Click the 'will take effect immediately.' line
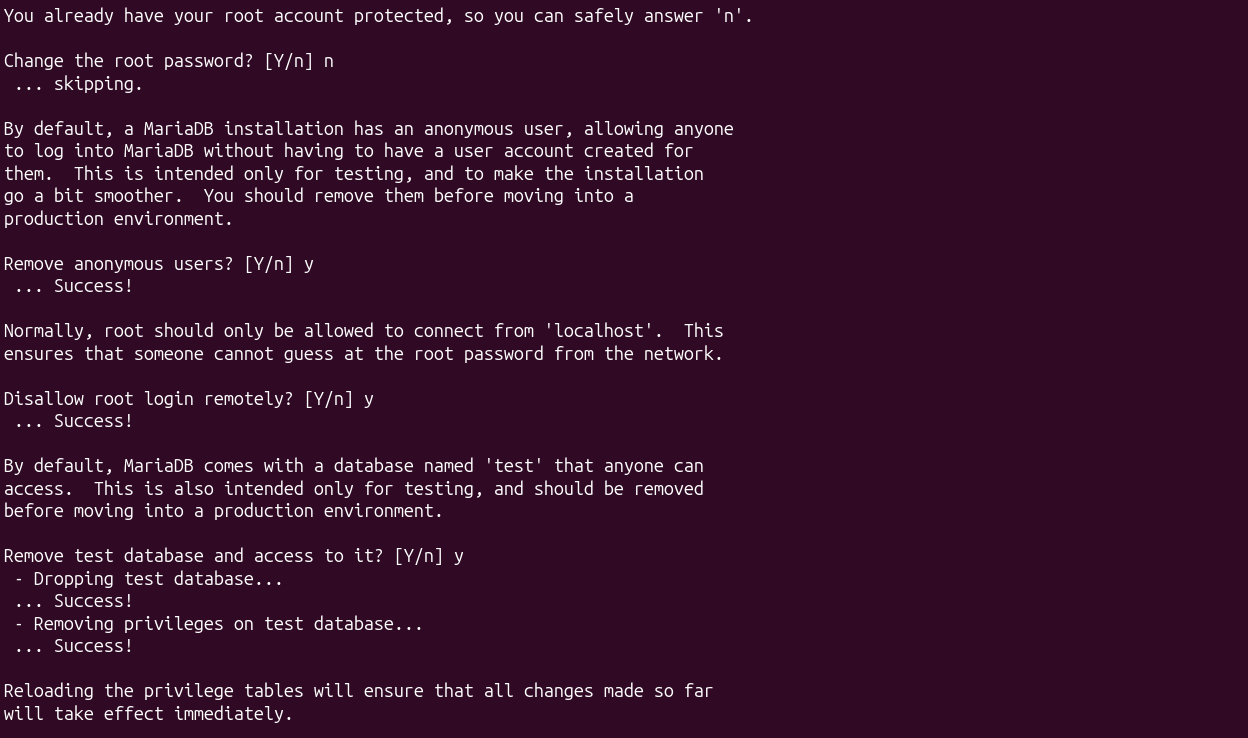The image size is (1248, 738). click(148, 714)
